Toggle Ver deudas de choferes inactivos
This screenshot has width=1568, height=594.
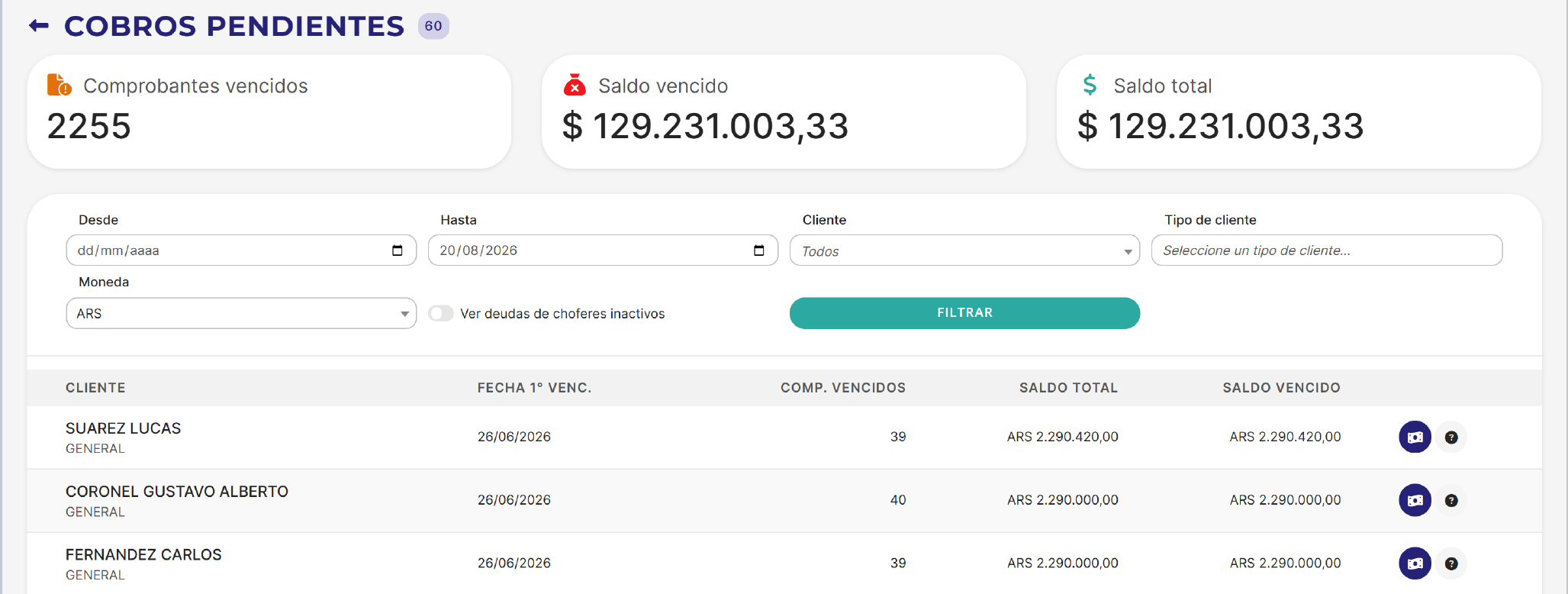pyautogui.click(x=441, y=314)
